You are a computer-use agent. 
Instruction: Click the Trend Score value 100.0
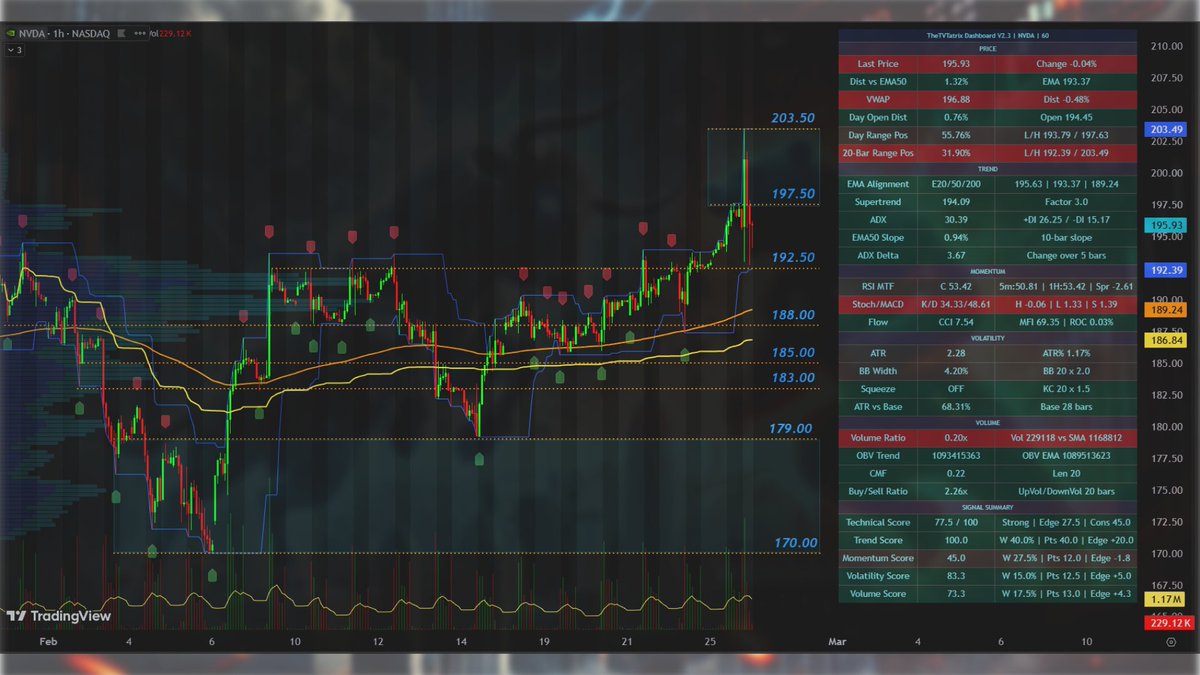coord(955,541)
